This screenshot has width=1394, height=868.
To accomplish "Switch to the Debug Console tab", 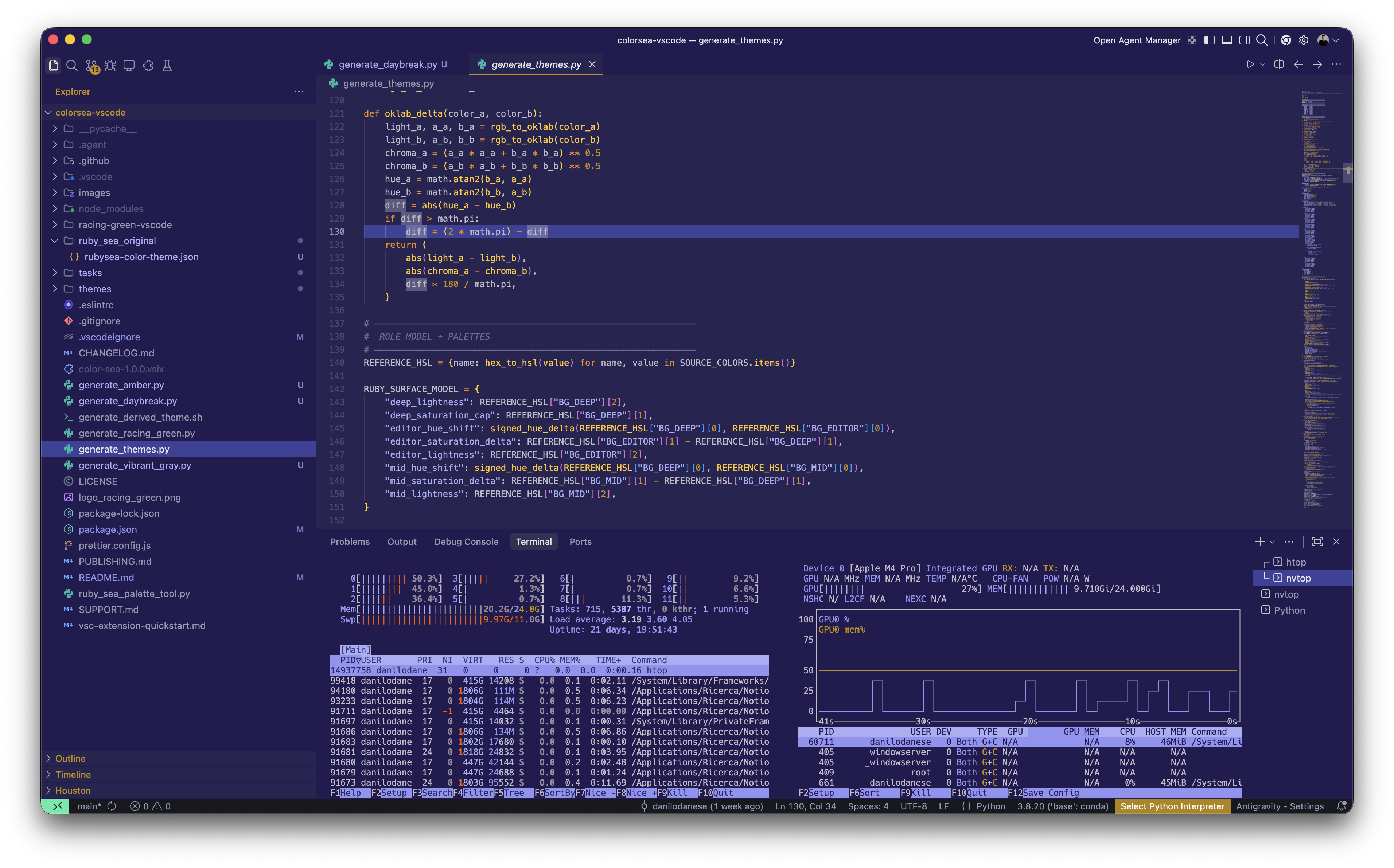I will click(466, 541).
